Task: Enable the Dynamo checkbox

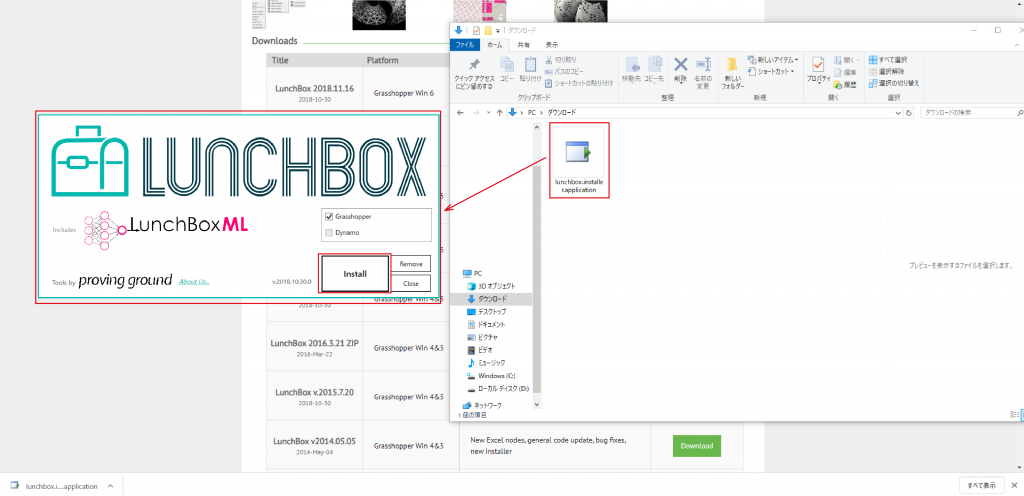Action: [x=329, y=233]
